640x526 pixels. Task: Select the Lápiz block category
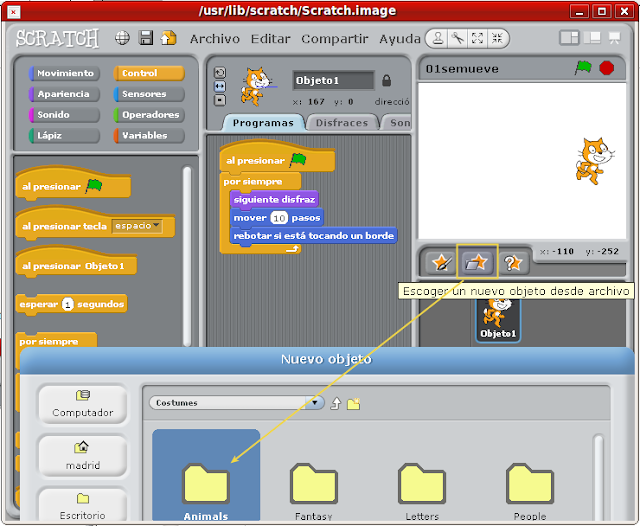64,135
